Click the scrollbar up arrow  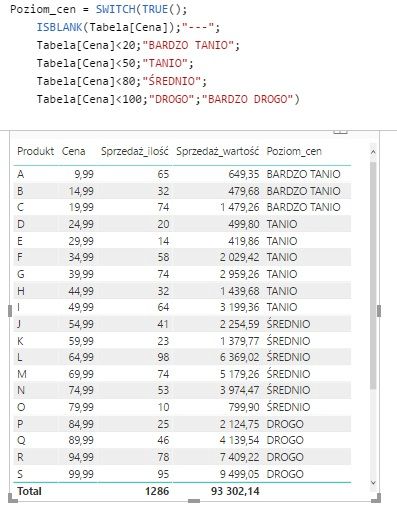click(x=373, y=152)
